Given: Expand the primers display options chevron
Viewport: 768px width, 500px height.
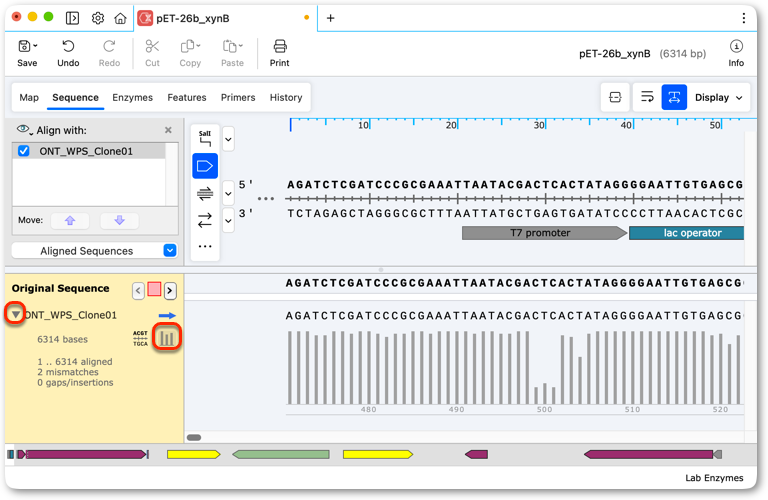Looking at the screenshot, I should pos(228,220).
